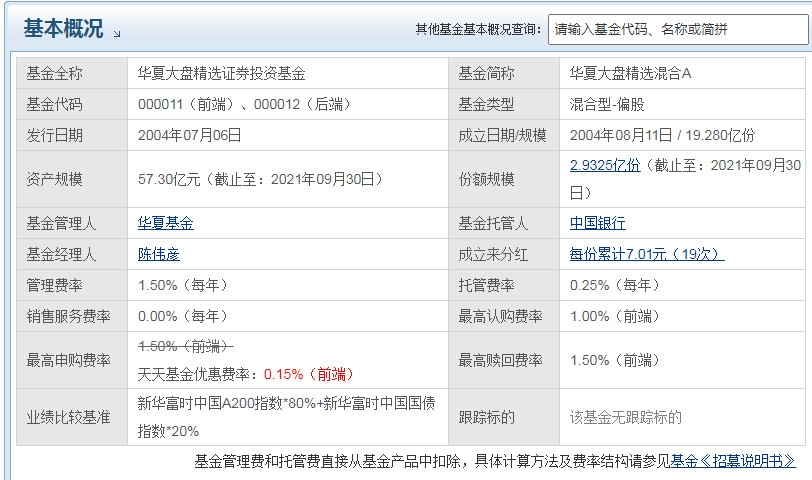Select the 基金代码 row label
The image size is (812, 480).
54,105
